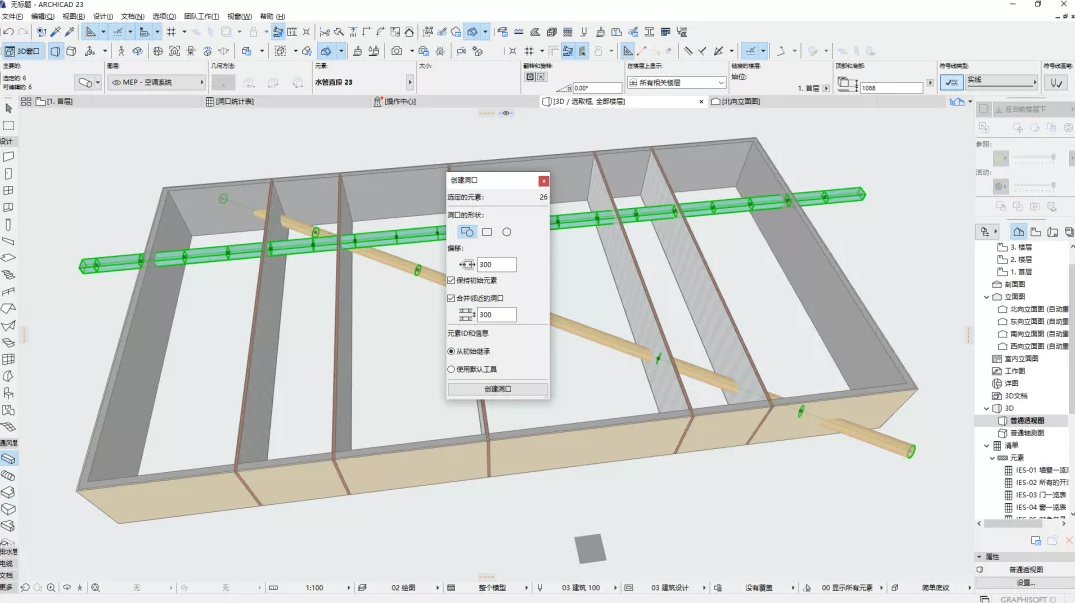Open the 设计 menu
This screenshot has height=603, width=1075.
tap(102, 17)
